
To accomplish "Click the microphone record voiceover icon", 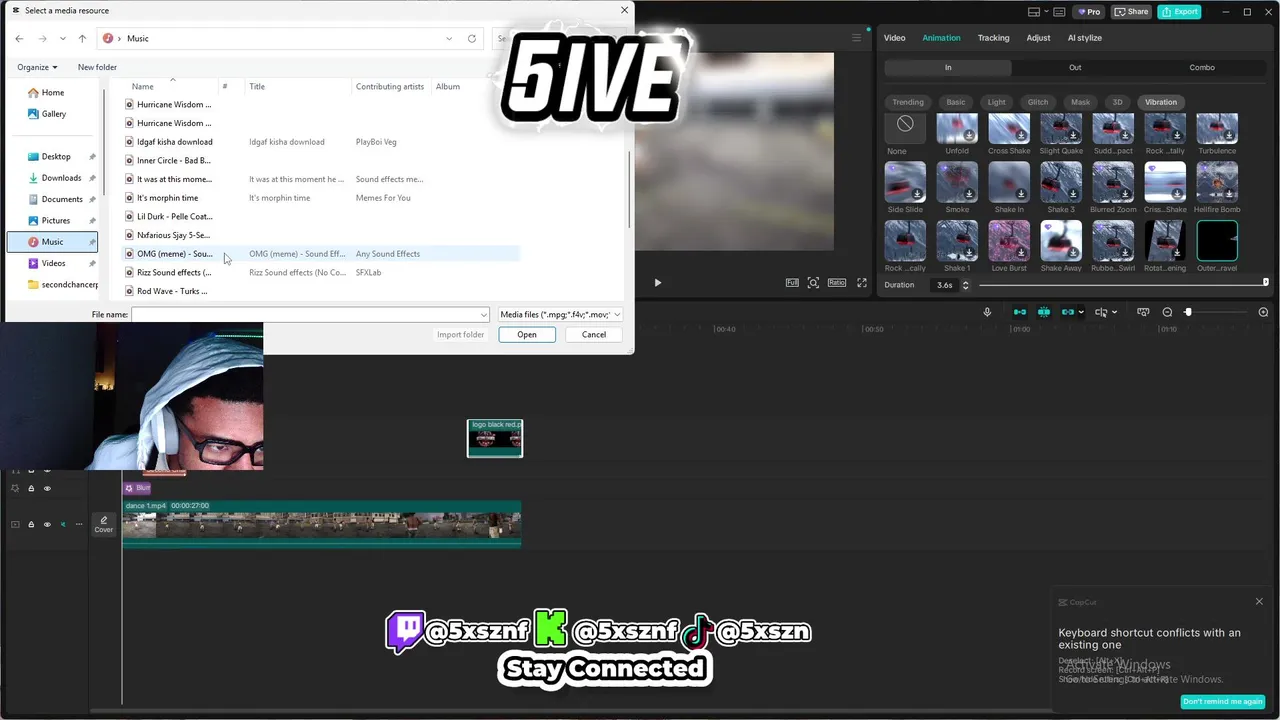I will click(x=987, y=312).
